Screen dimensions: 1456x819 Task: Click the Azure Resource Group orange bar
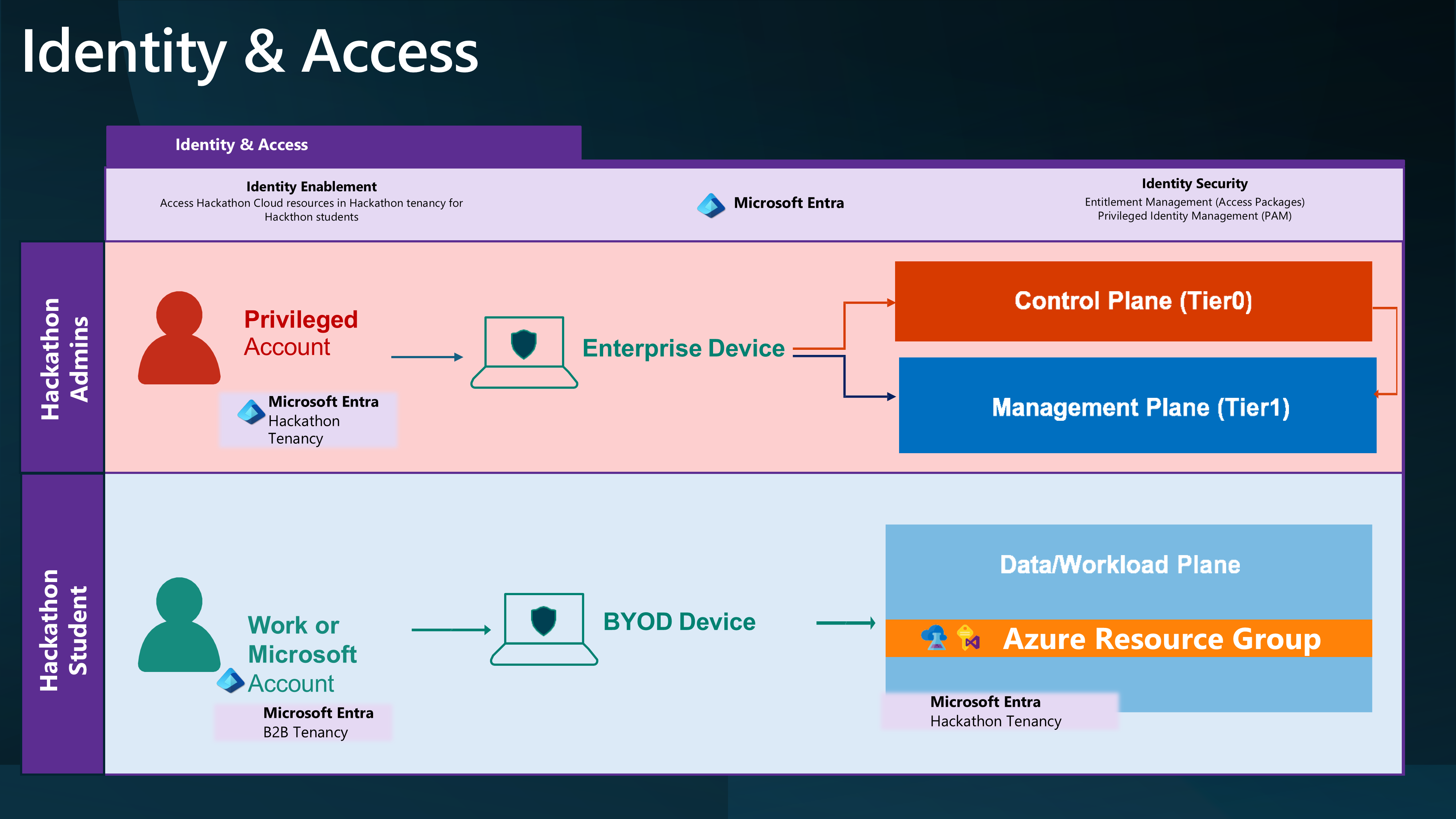1129,638
